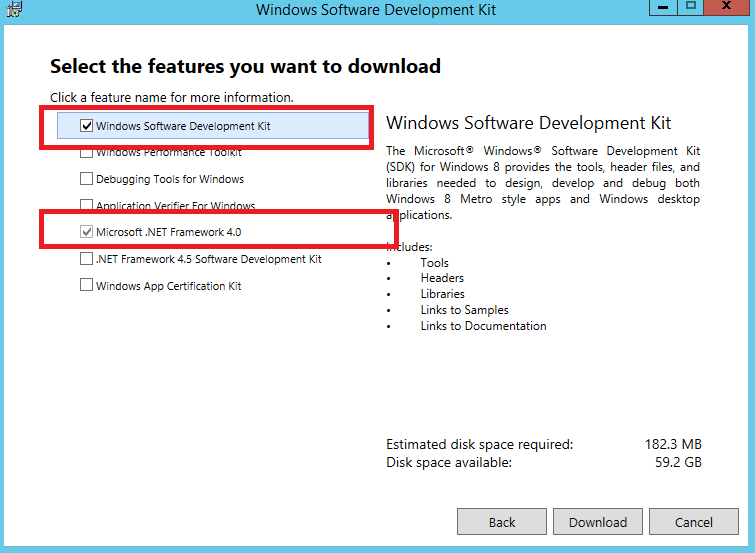Enable Windows App Certification Kit checkbox

point(86,285)
